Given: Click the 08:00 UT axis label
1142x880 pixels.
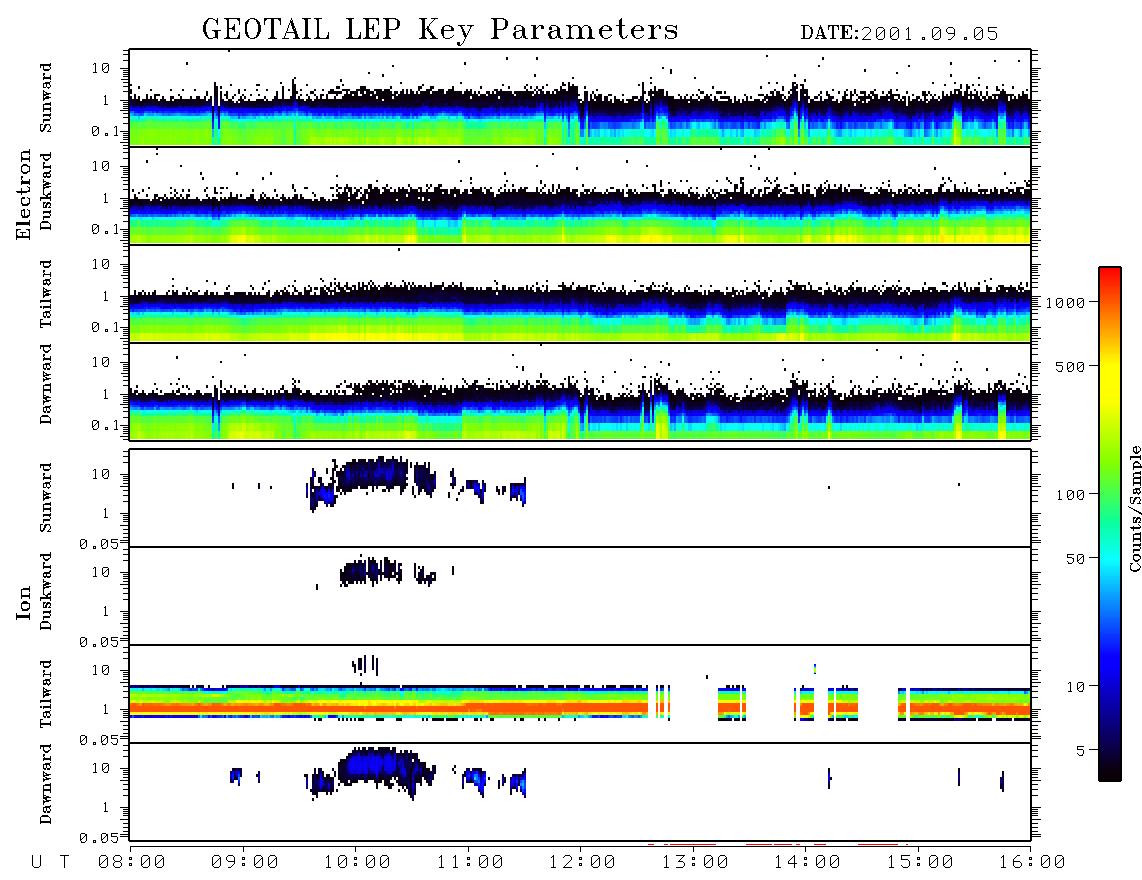Looking at the screenshot, I should (x=132, y=862).
